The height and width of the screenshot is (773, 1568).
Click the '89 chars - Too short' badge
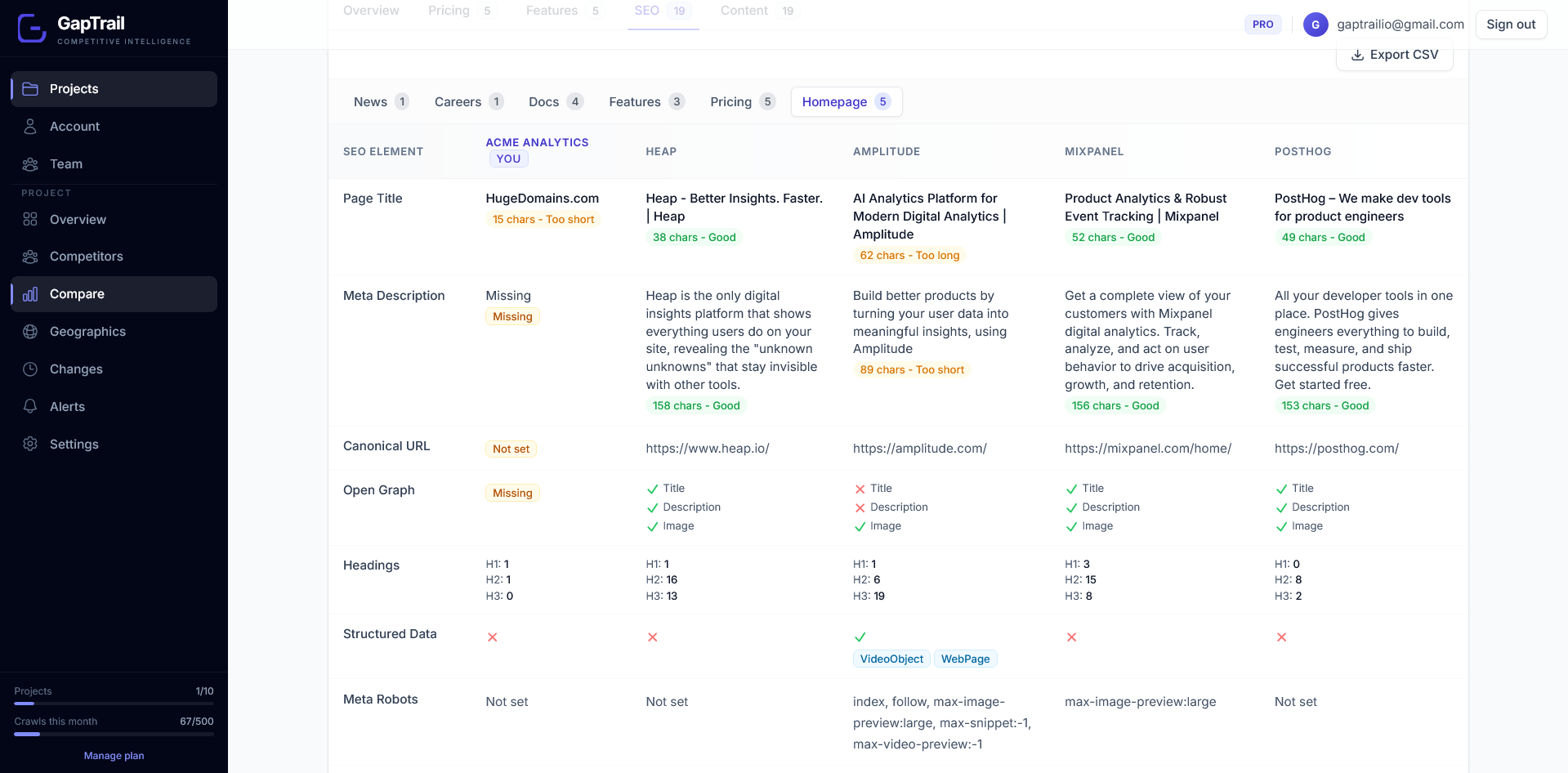[x=912, y=370]
